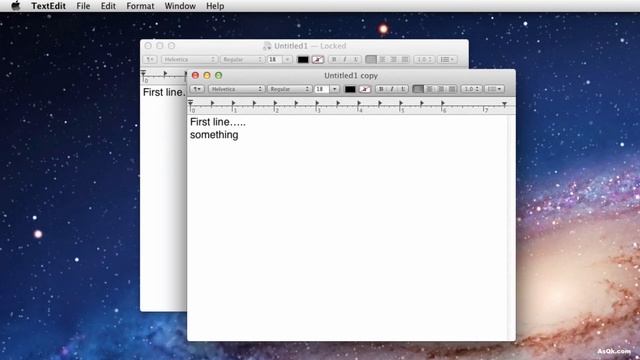Justify text in Untitled1 copy
640x360 pixels.
[451, 89]
